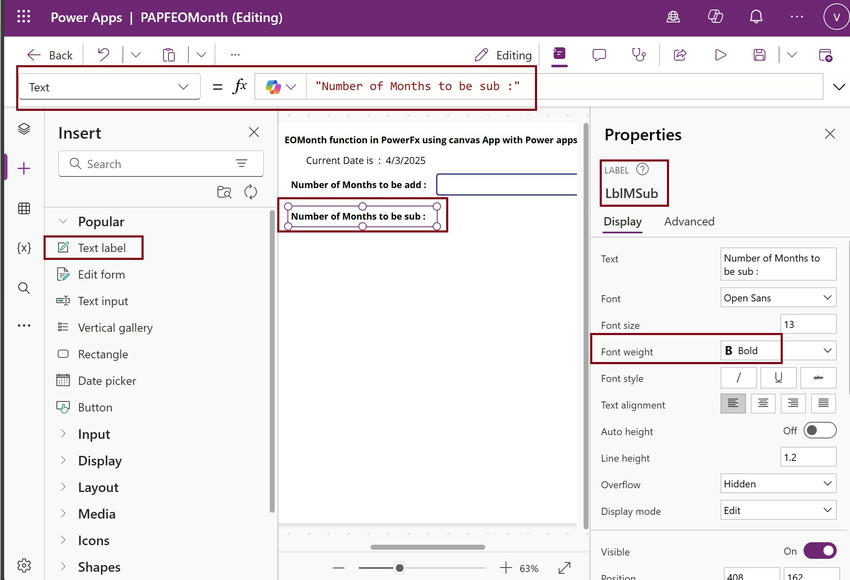850x580 pixels.
Task: Open Copilot icon in purple header
Action: [x=715, y=17]
